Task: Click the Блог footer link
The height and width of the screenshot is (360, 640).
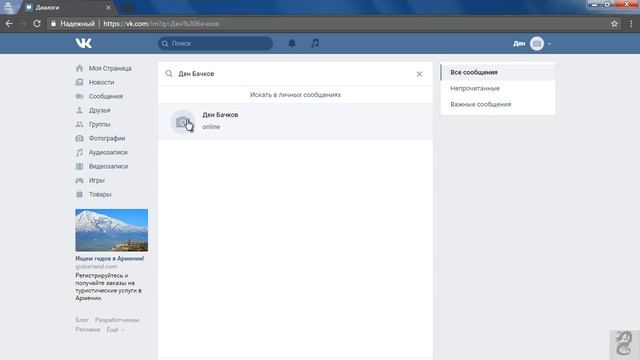Action: 82,320
